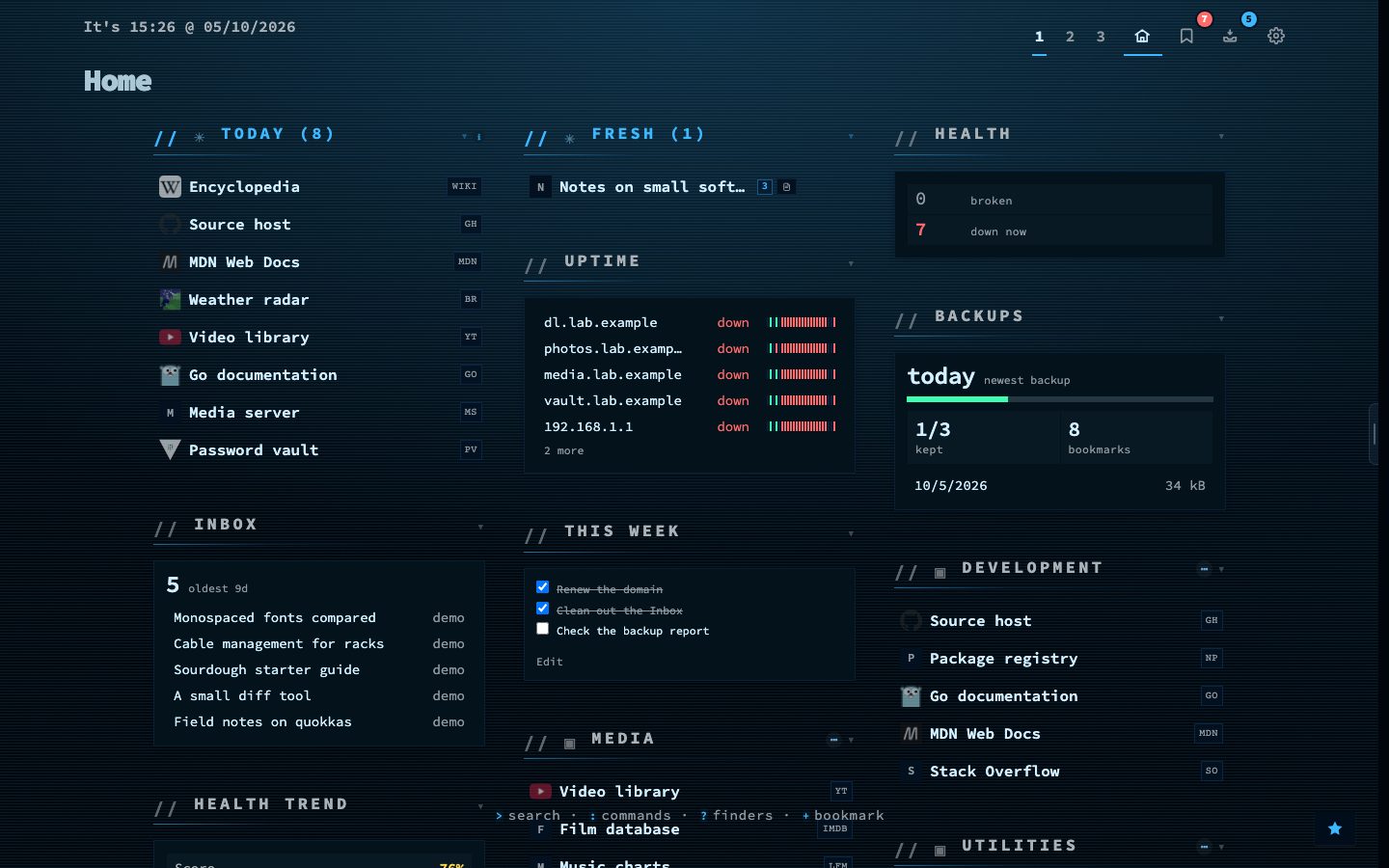This screenshot has height=868, width=1389.
Task: Click MDN icon in Today list
Action: click(170, 262)
